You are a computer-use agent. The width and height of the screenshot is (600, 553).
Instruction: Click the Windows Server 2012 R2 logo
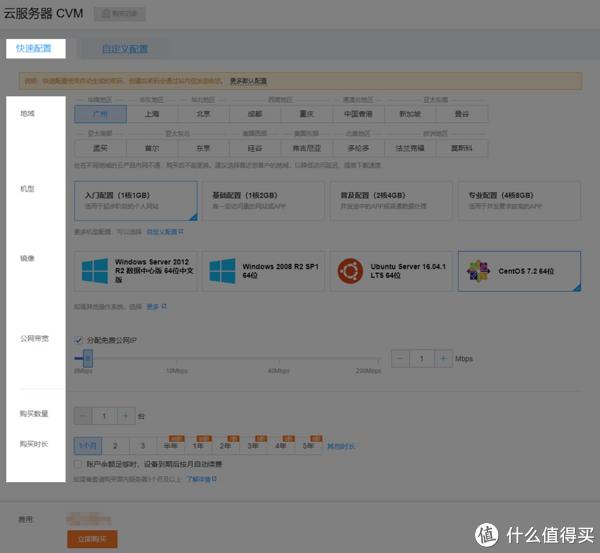[95, 271]
